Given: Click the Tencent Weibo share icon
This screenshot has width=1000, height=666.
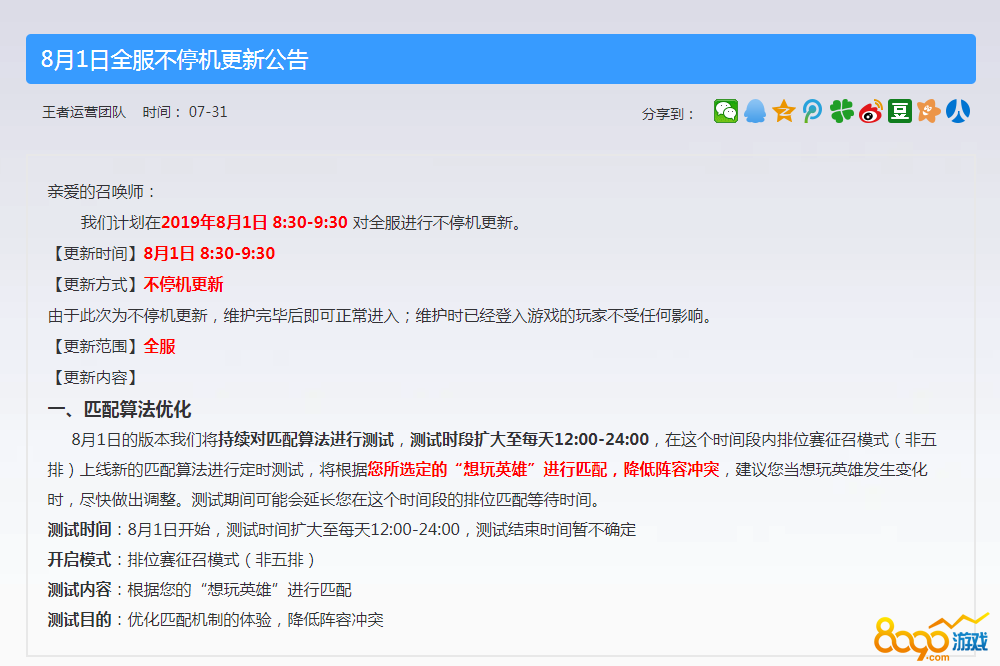Looking at the screenshot, I should click(x=812, y=111).
